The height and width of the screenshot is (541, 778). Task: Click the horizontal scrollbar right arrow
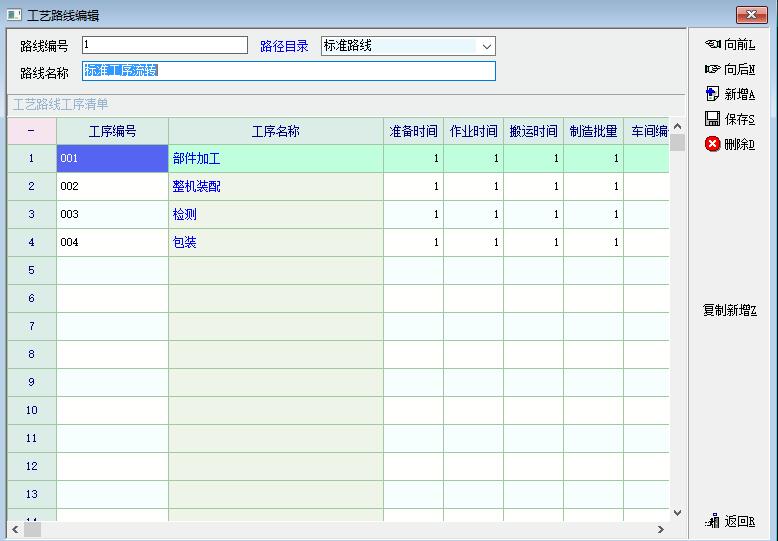pos(660,529)
